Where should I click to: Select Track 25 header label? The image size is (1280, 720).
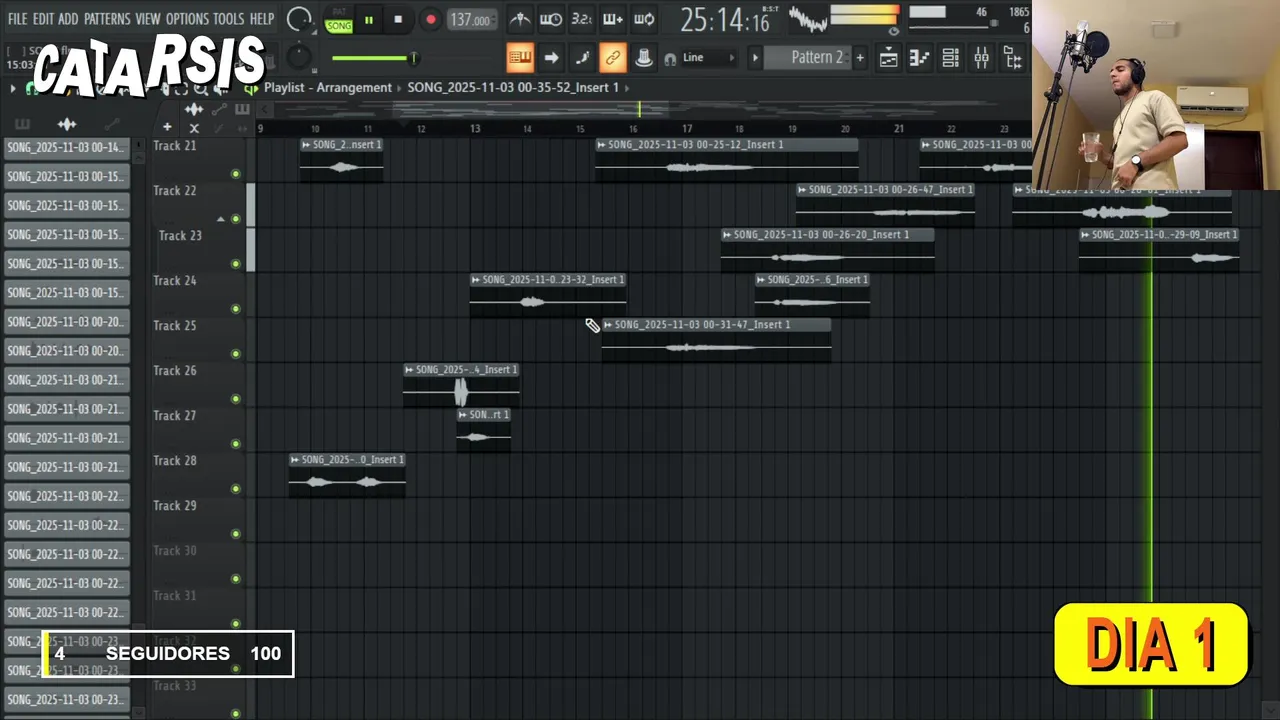click(x=175, y=326)
